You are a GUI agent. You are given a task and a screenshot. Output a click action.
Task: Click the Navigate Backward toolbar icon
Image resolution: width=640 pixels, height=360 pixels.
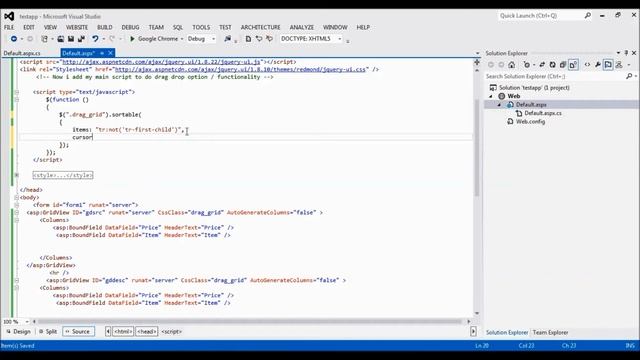coord(14,39)
